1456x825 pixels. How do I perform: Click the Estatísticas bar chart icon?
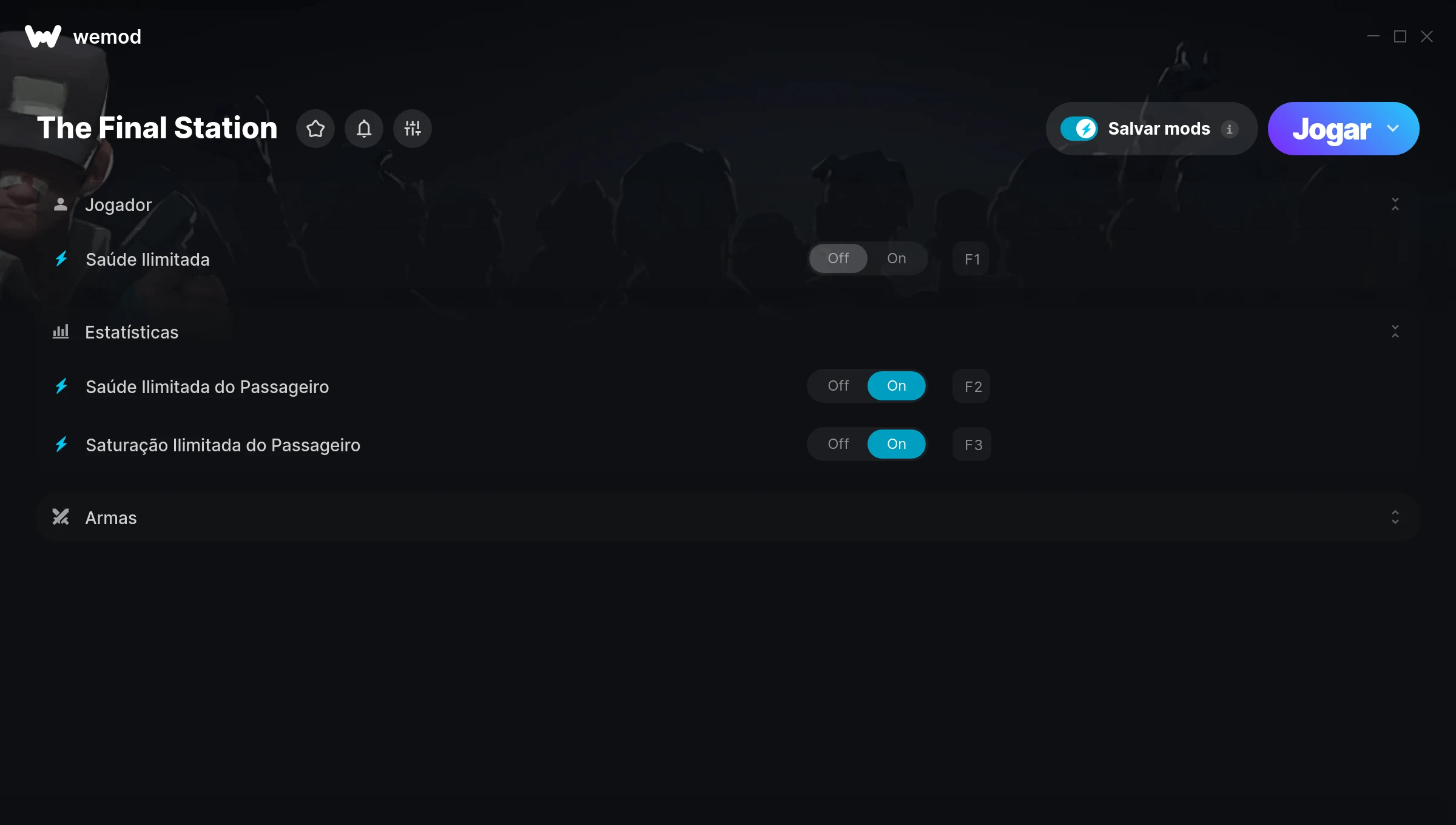click(x=61, y=331)
